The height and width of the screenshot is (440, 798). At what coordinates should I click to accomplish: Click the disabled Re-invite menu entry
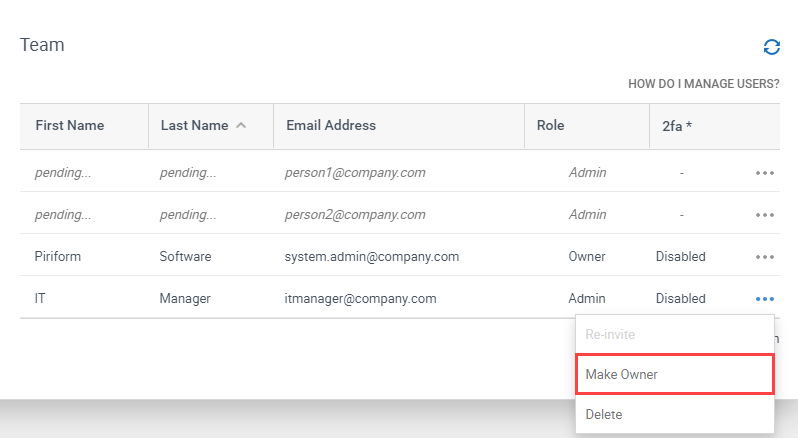[x=675, y=334]
